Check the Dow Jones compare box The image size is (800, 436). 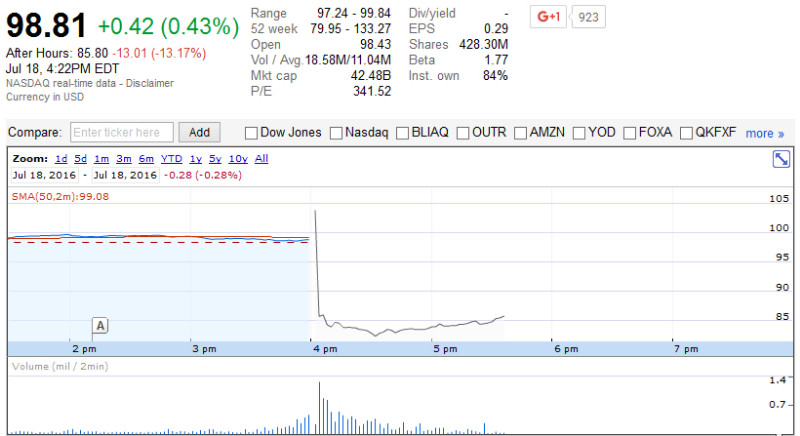[251, 133]
